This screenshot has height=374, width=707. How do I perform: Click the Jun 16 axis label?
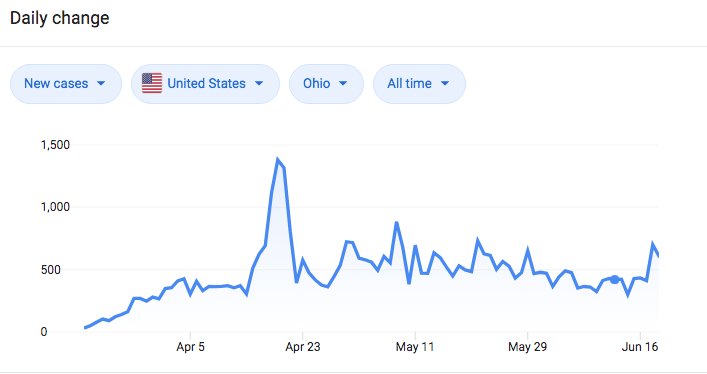(639, 347)
